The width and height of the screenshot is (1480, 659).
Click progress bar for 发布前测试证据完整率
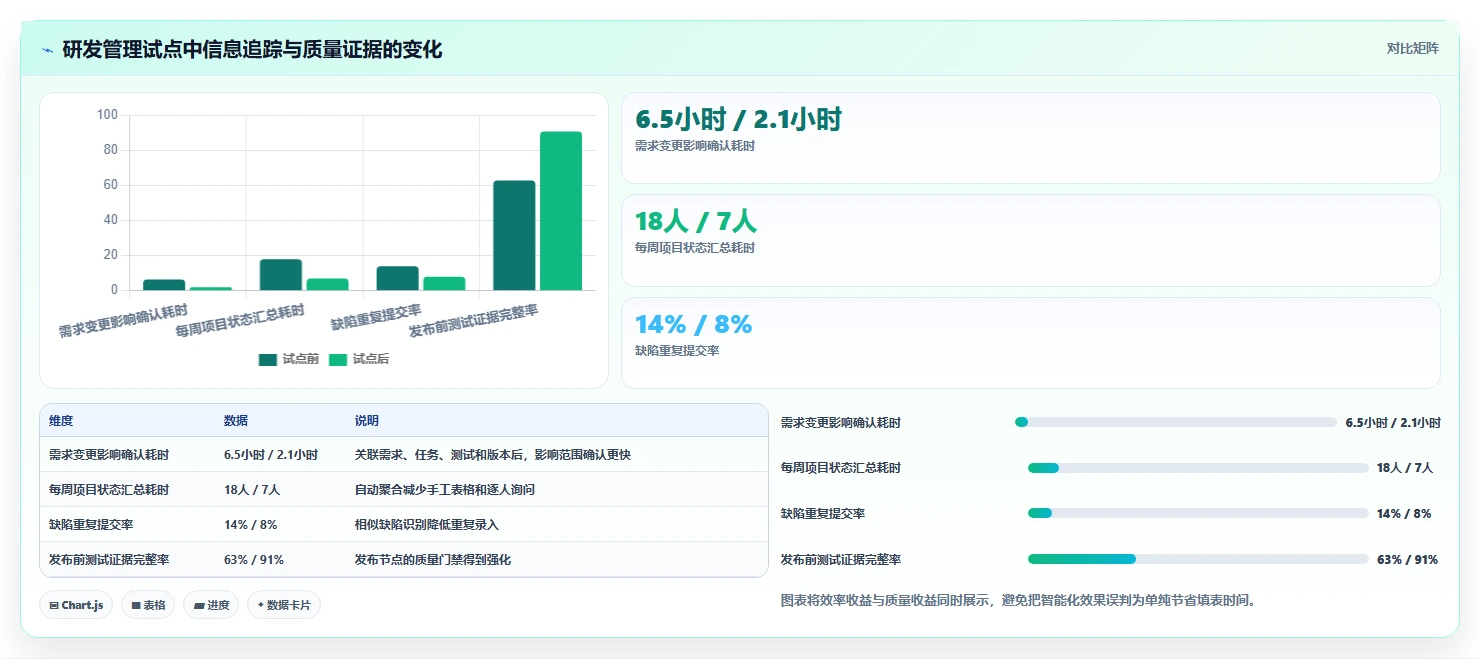click(x=1198, y=559)
